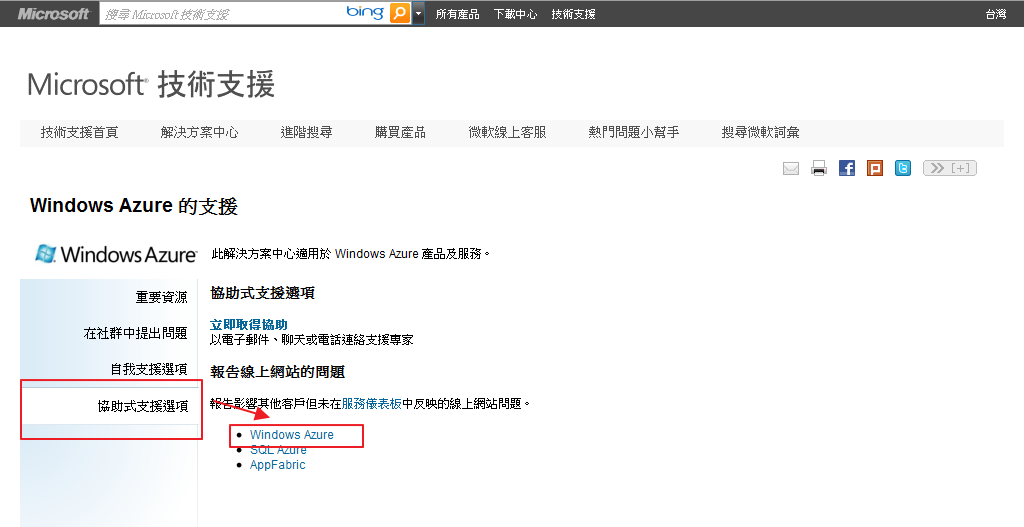Click the SQL Azure list link

278,450
